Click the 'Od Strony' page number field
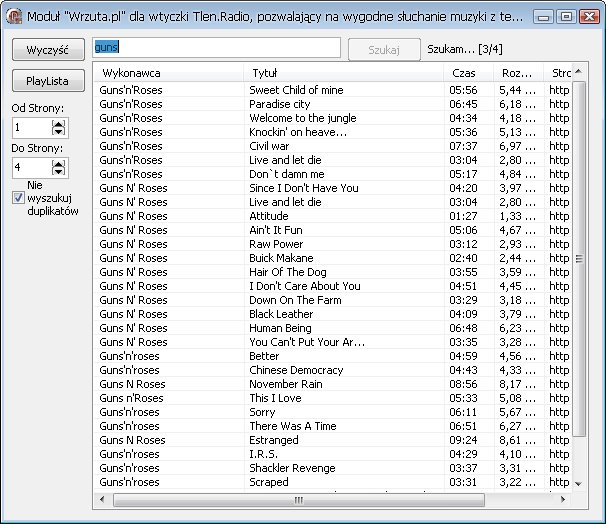Viewport: 606px width, 524px height. click(30, 127)
